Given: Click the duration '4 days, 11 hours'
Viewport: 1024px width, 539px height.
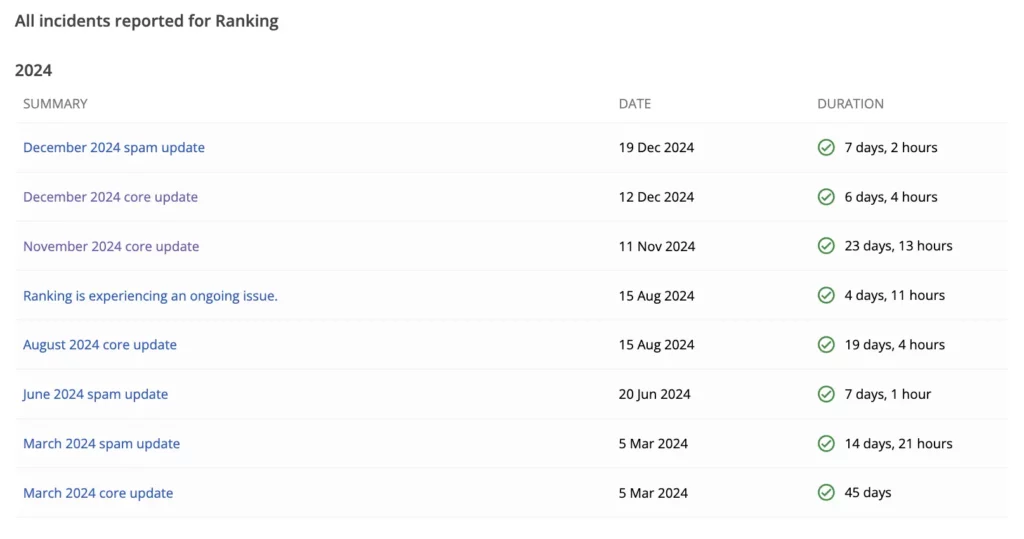Looking at the screenshot, I should coord(895,295).
